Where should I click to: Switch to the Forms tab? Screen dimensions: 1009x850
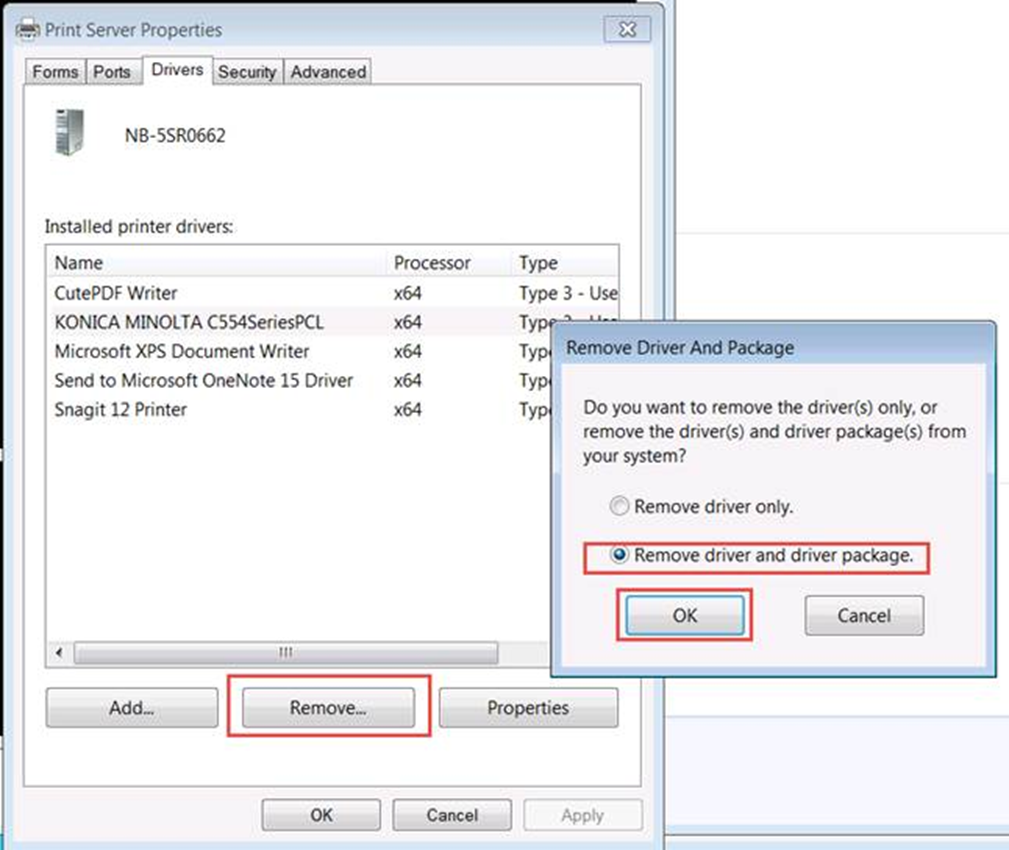[55, 72]
